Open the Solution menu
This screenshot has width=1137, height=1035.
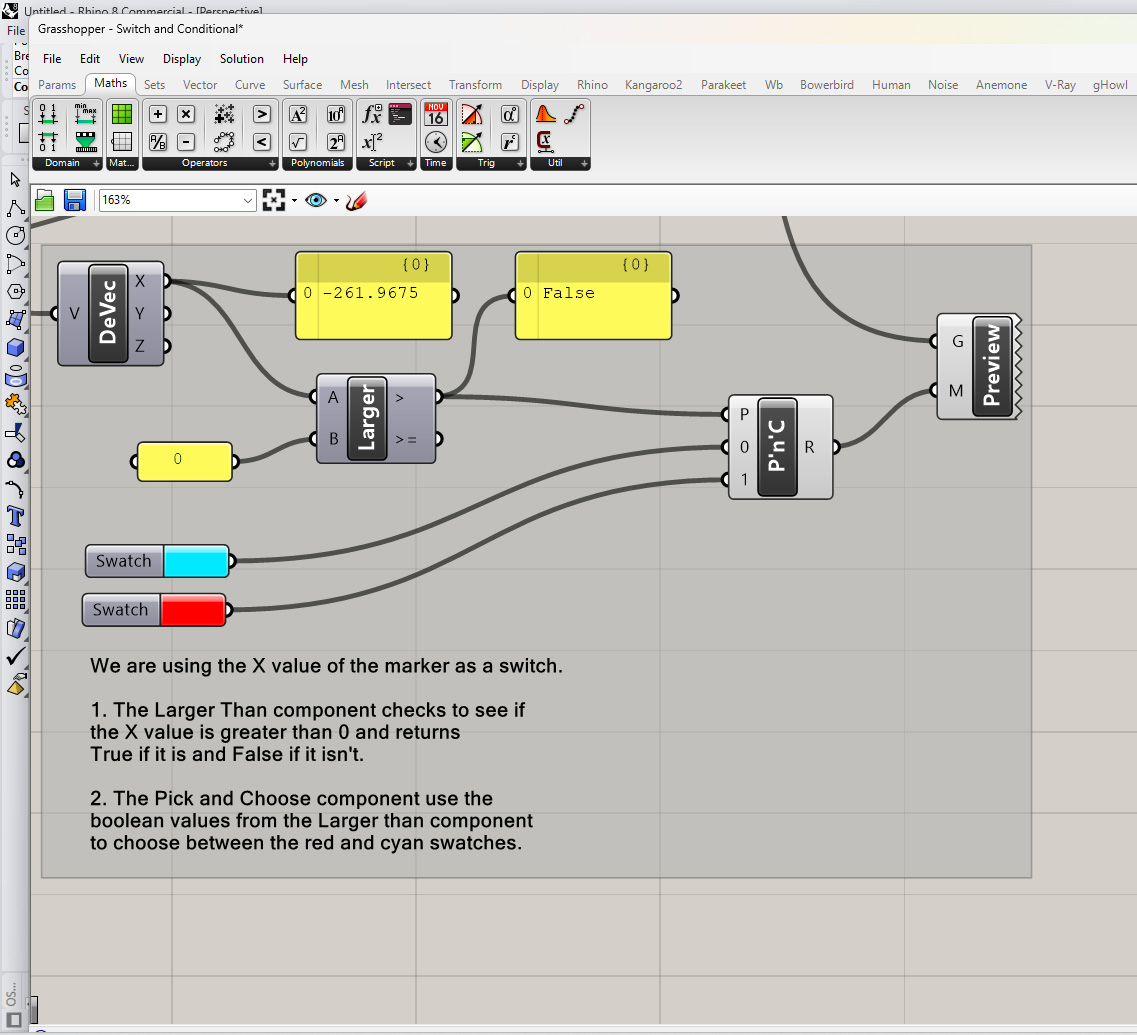[241, 59]
